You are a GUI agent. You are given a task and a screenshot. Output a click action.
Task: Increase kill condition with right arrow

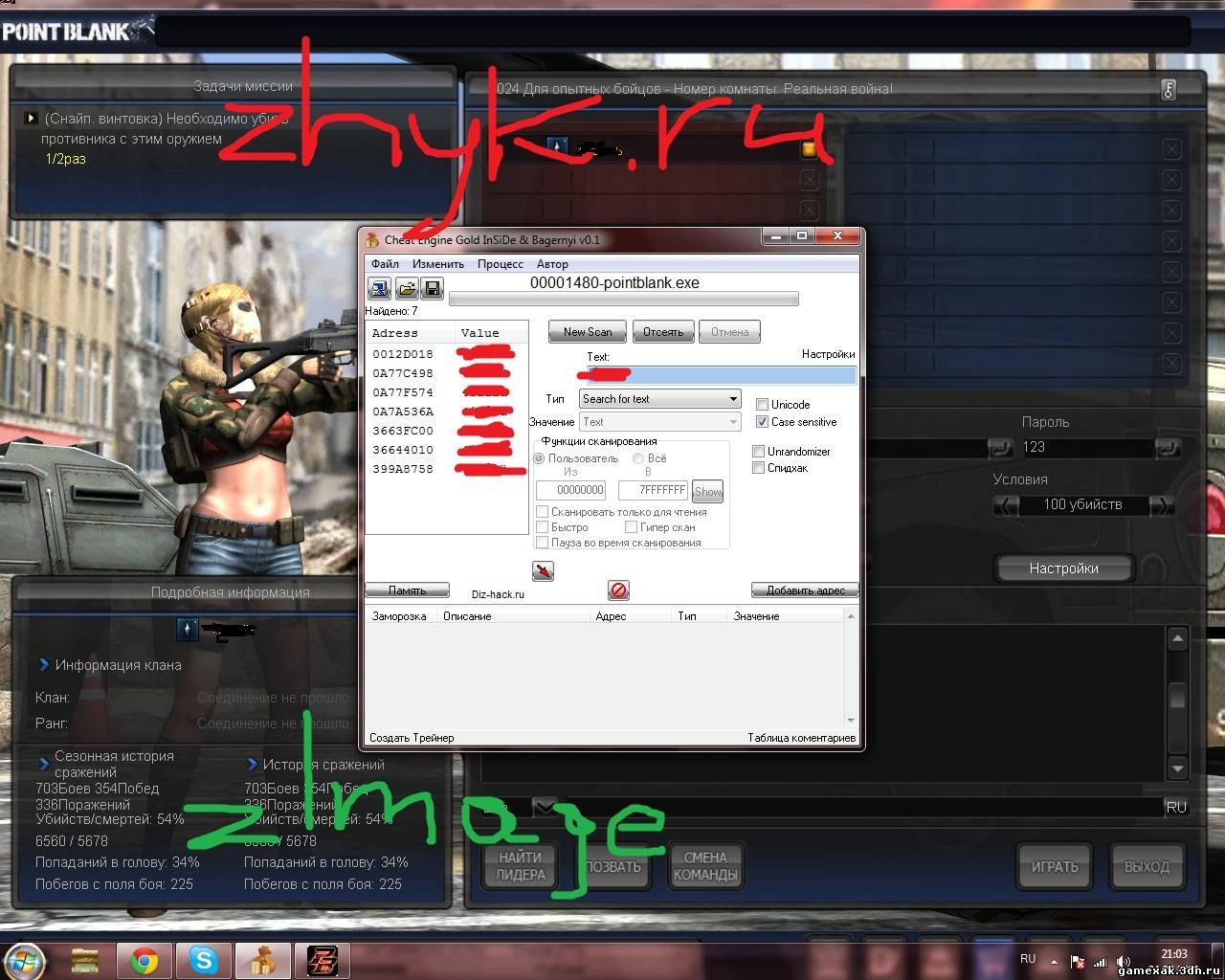1161,505
